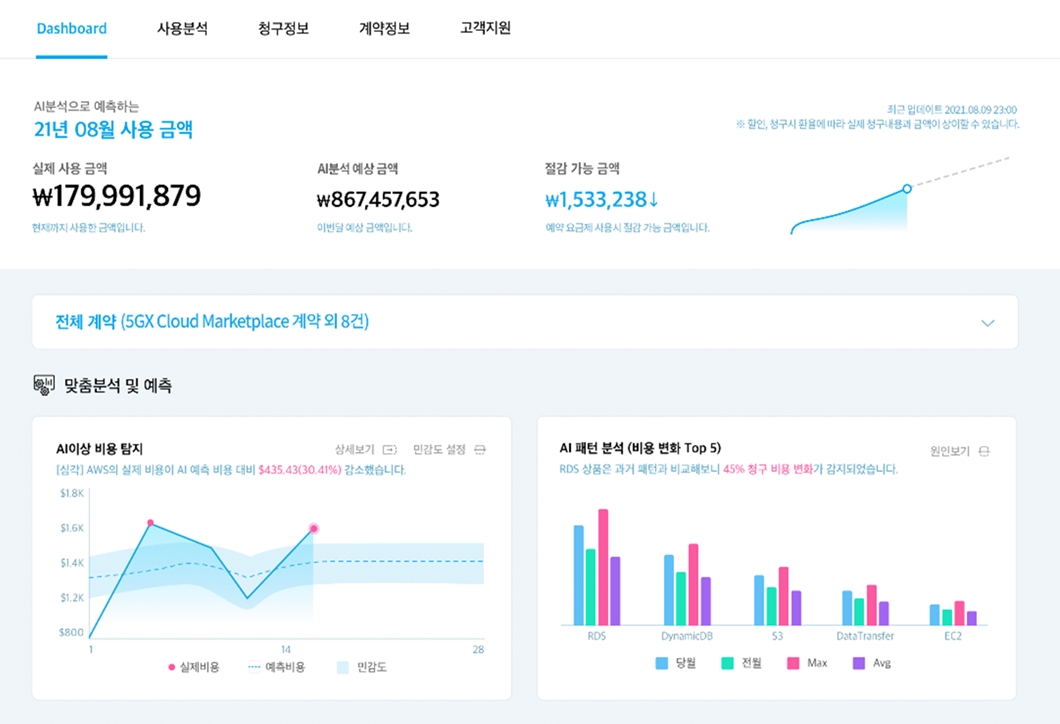This screenshot has height=724, width=1060.
Task: Click the 상세보기 arrow icon
Action: point(390,450)
